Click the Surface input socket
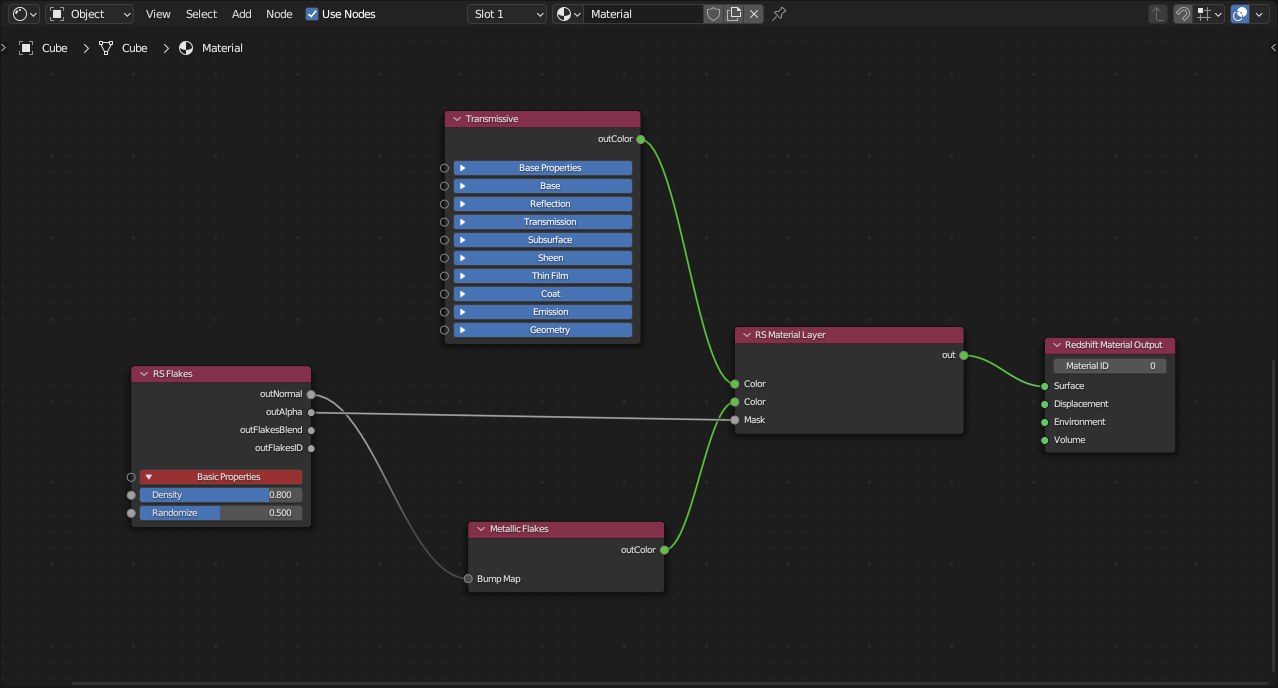1278x688 pixels. (x=1045, y=386)
